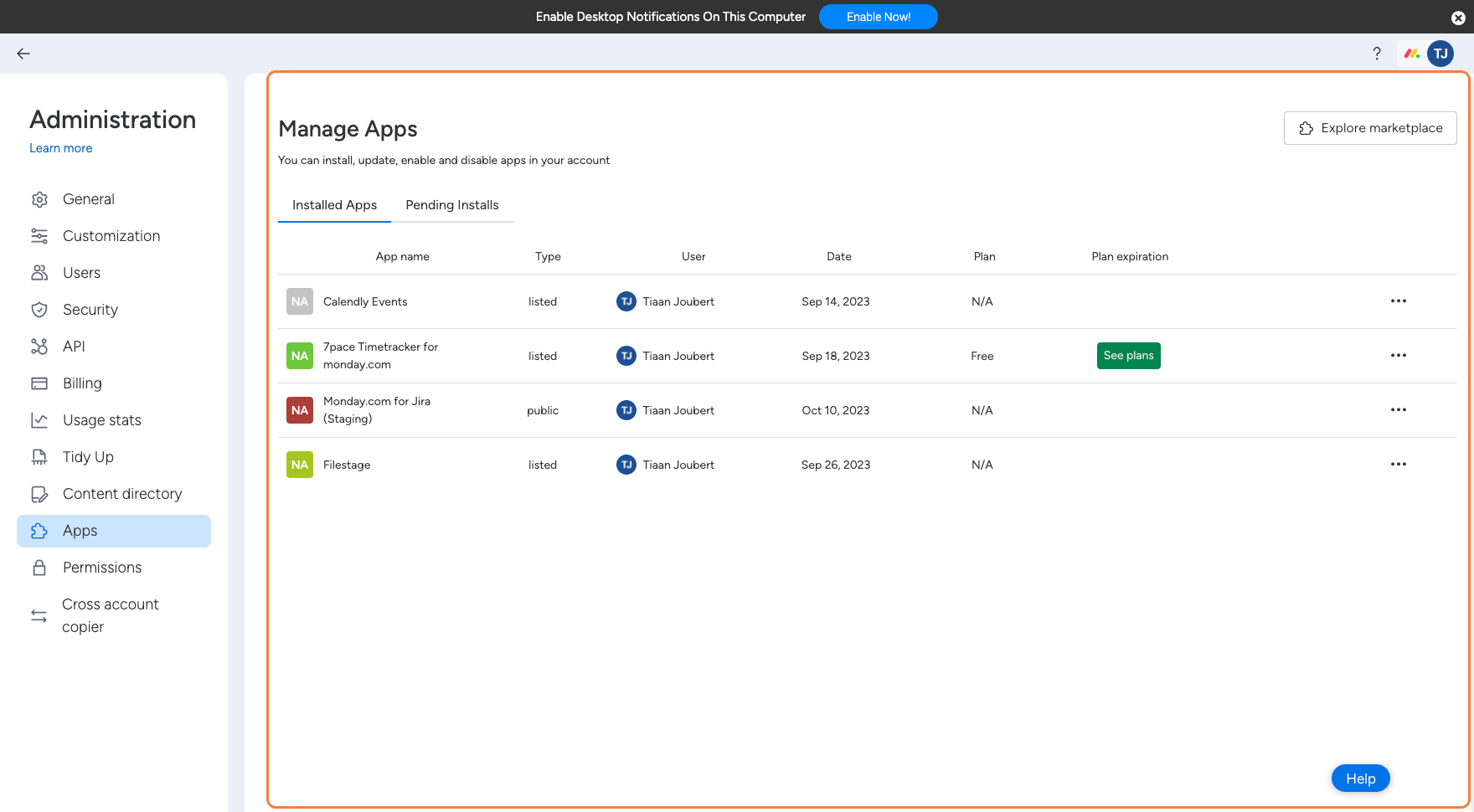Click the Customization sliders icon
The image size is (1474, 812).
point(39,236)
